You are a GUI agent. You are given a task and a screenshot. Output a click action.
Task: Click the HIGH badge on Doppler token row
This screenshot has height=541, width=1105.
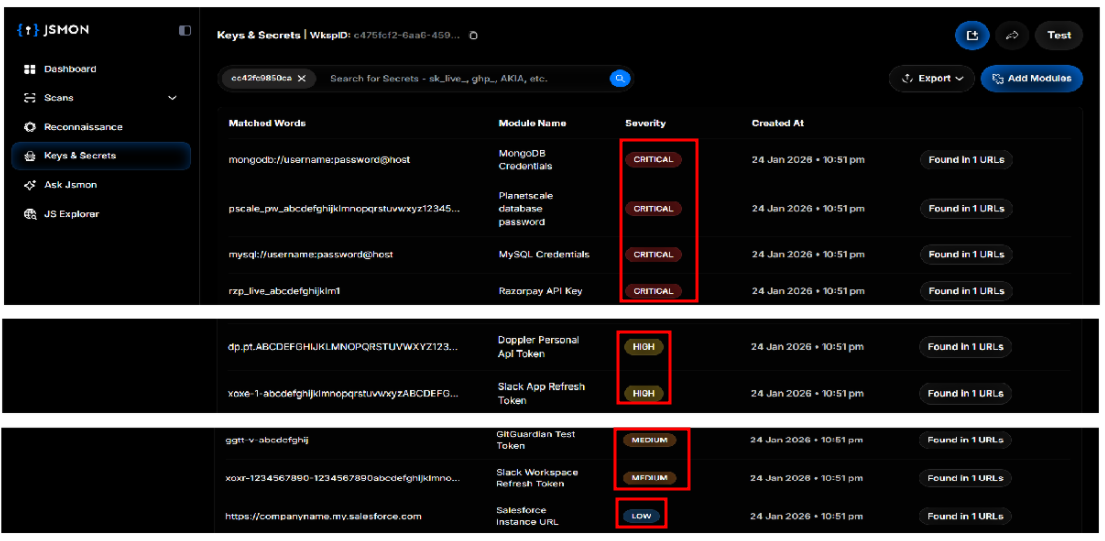[643, 347]
